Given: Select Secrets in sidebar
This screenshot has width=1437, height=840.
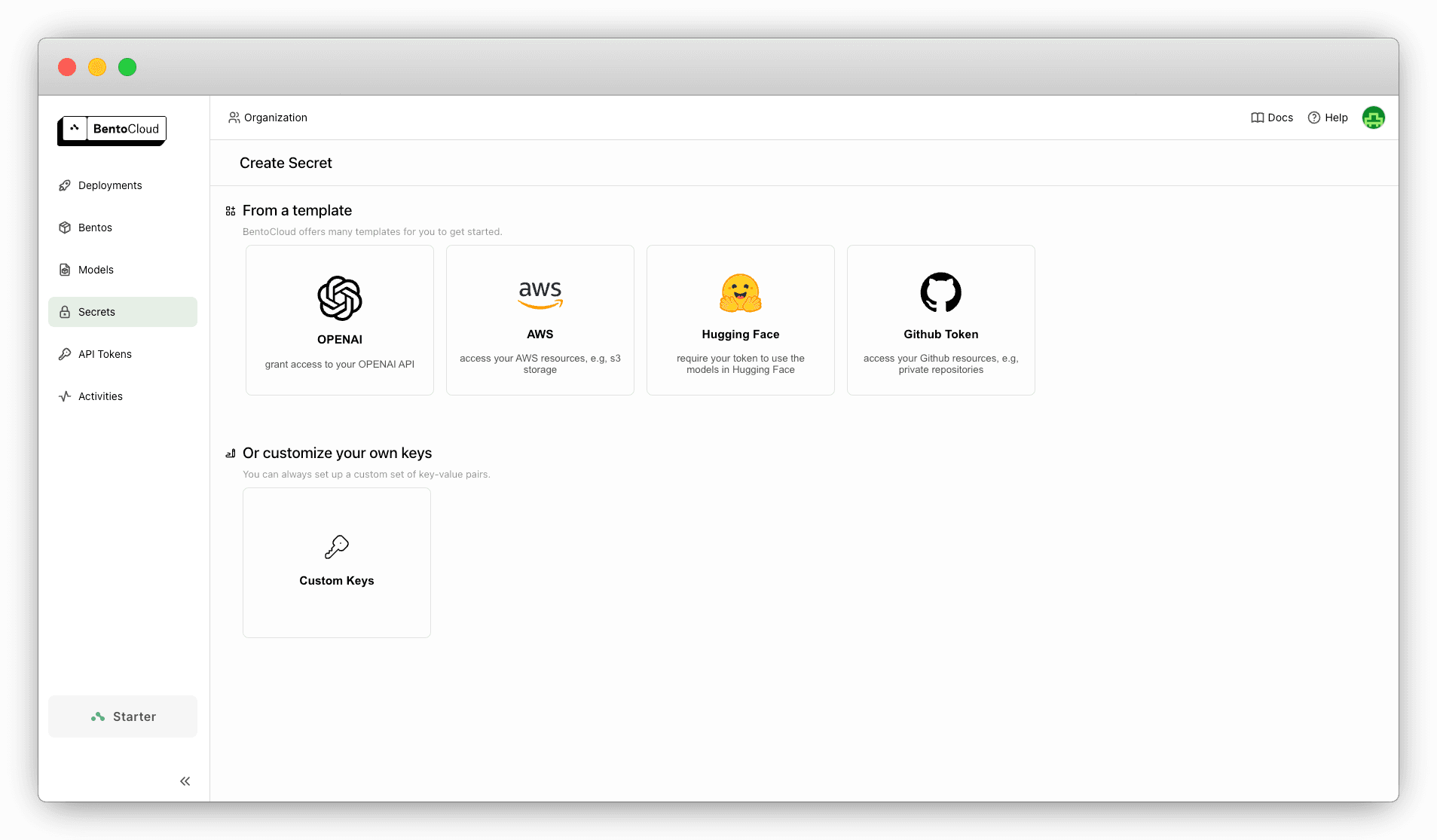Looking at the screenshot, I should point(123,312).
